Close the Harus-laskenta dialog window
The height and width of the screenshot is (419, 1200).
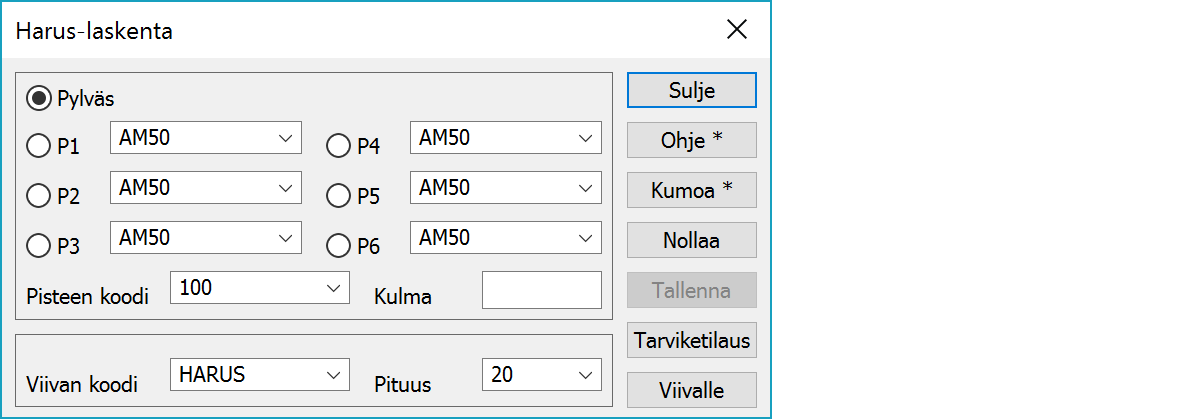click(737, 29)
